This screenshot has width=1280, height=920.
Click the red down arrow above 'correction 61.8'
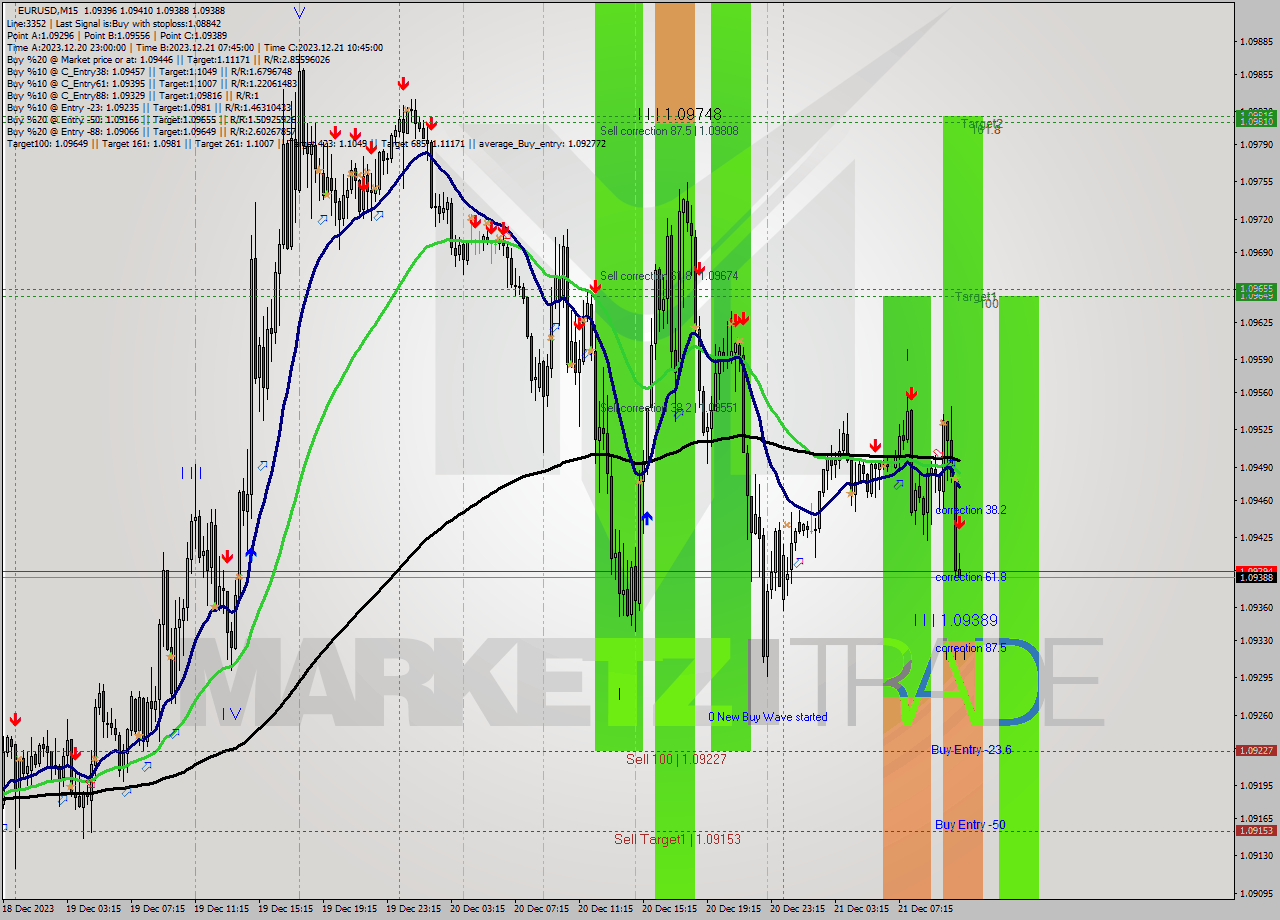(x=958, y=522)
